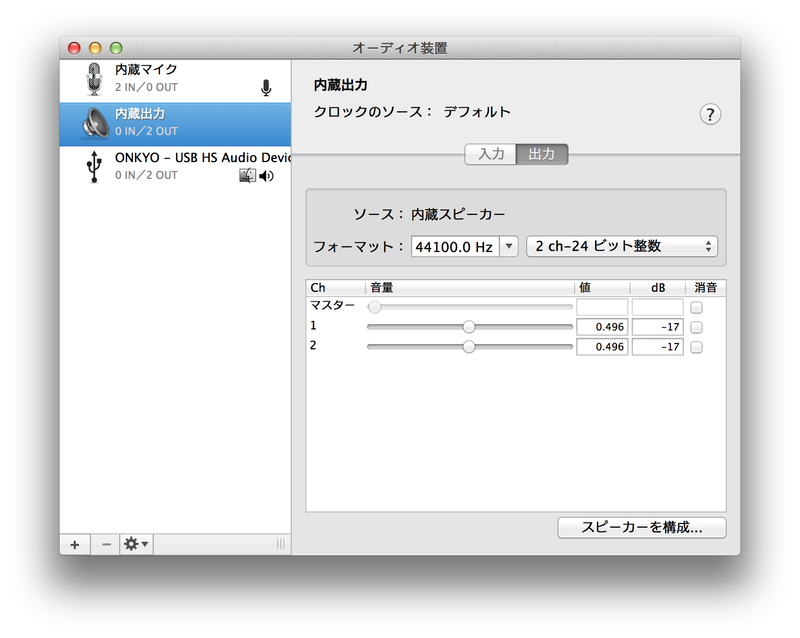Click the マスター value field
This screenshot has height=638, width=800.
(x=602, y=307)
